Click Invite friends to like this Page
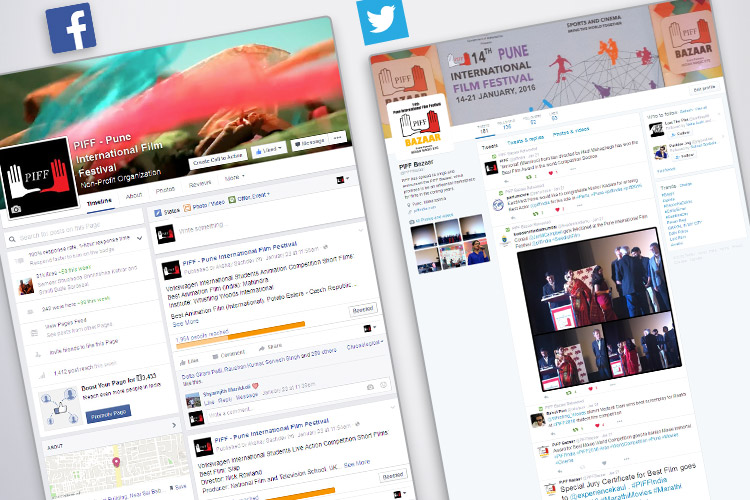The image size is (750, 500). tap(83, 347)
